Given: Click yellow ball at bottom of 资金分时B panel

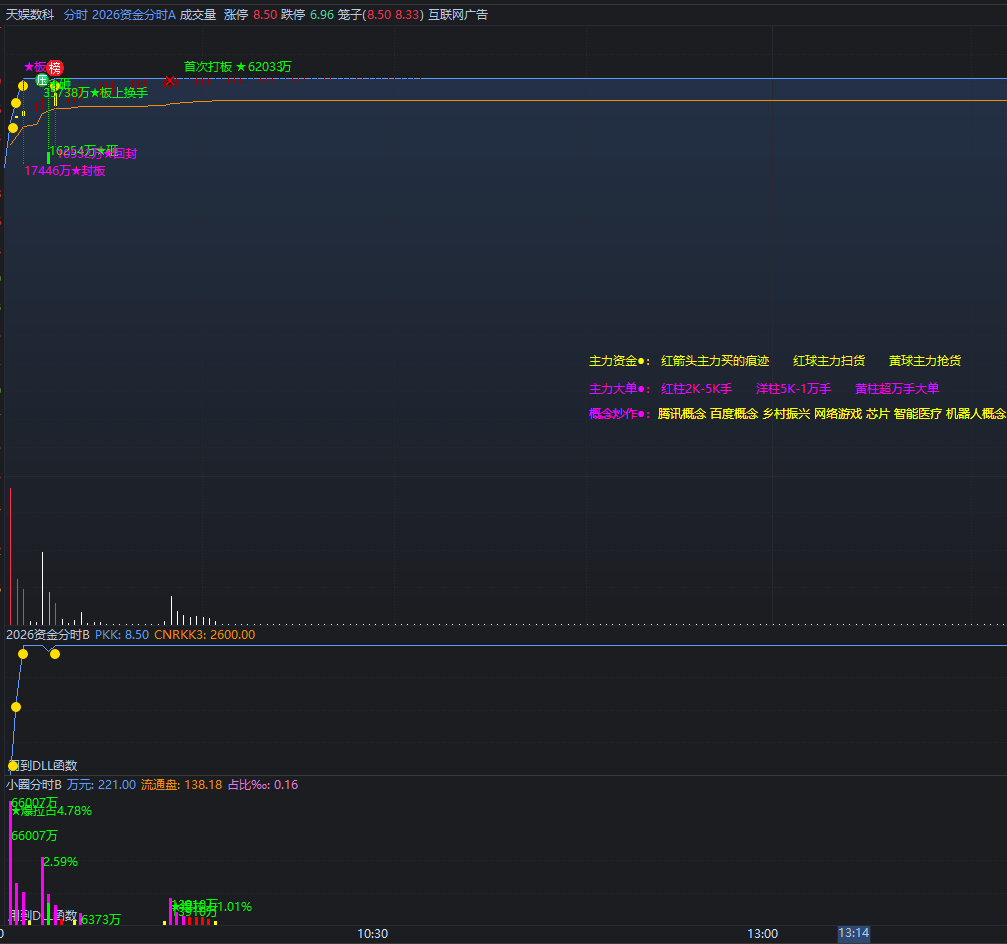Looking at the screenshot, I should click(x=13, y=765).
